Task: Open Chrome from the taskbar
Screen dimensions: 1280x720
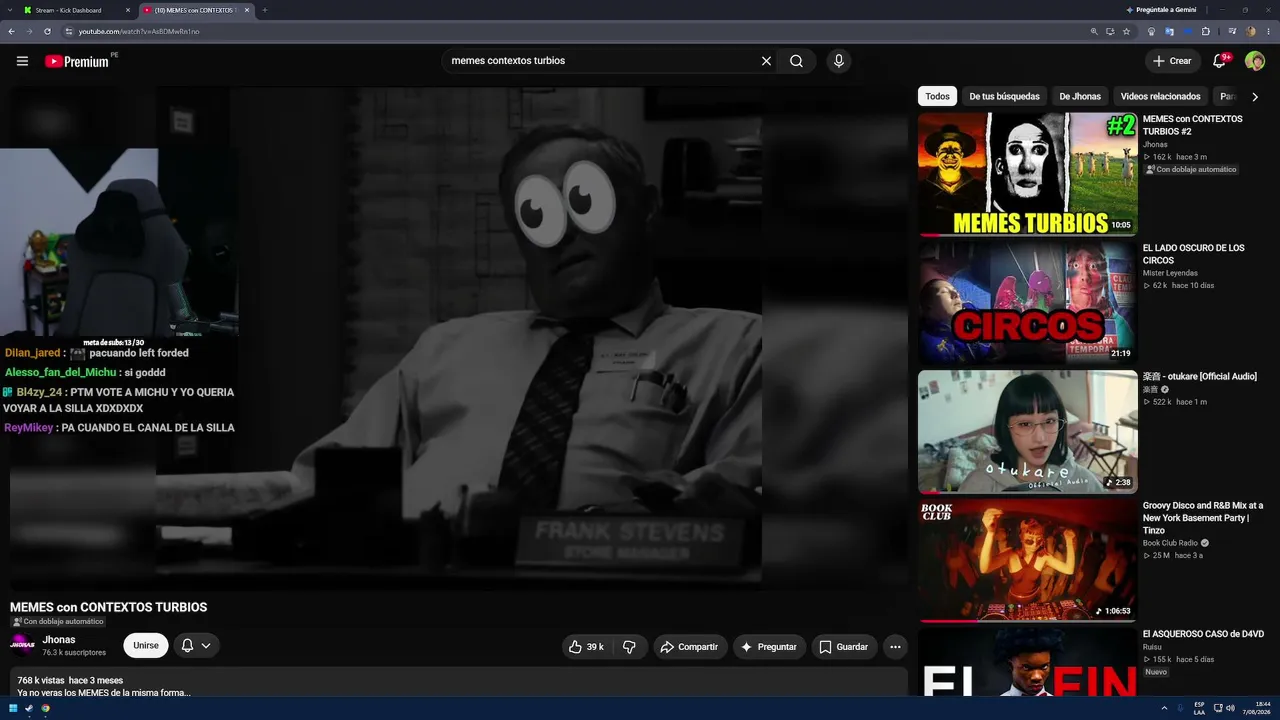Action: [45, 708]
